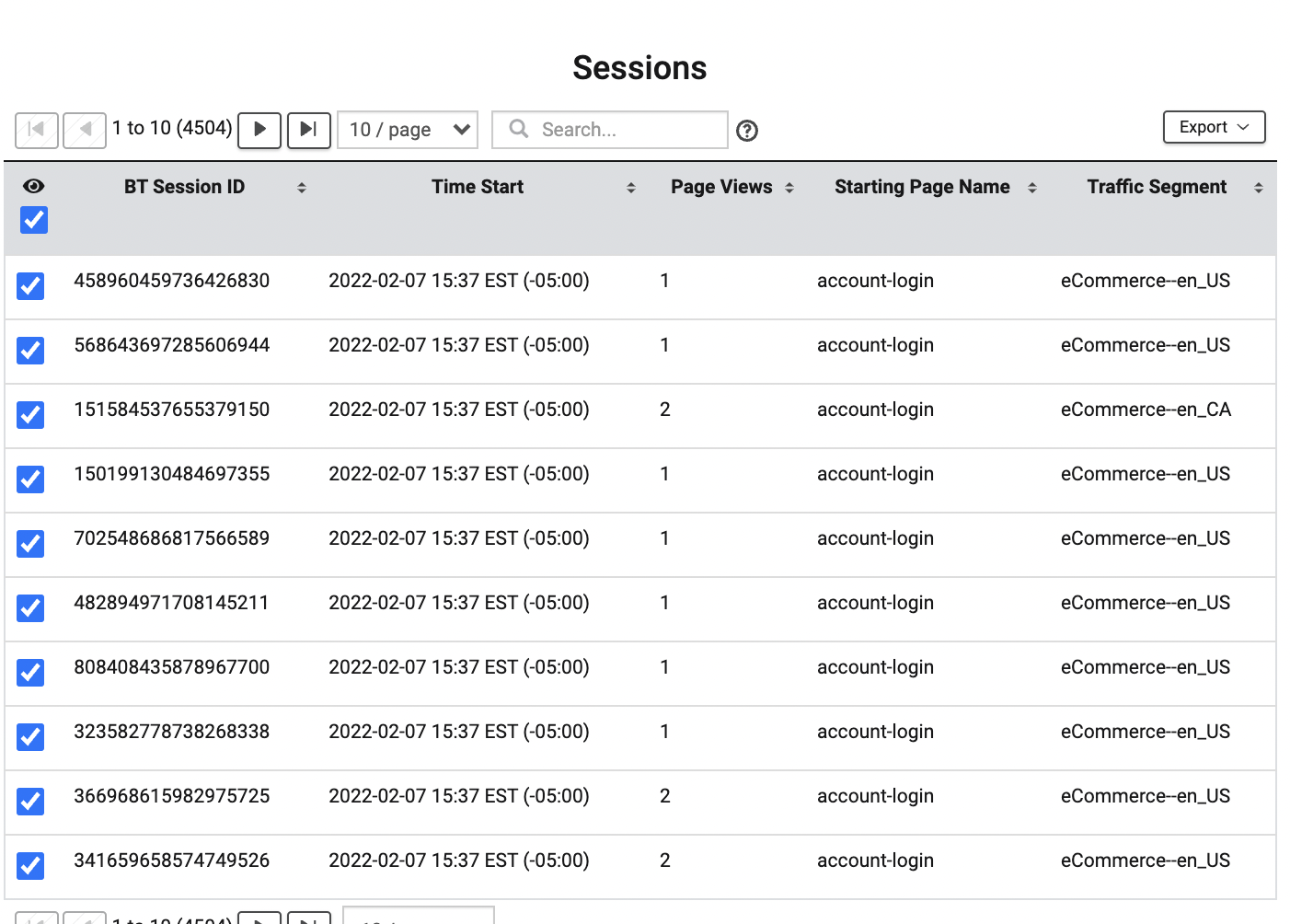Jump to last page of sessions

[308, 130]
